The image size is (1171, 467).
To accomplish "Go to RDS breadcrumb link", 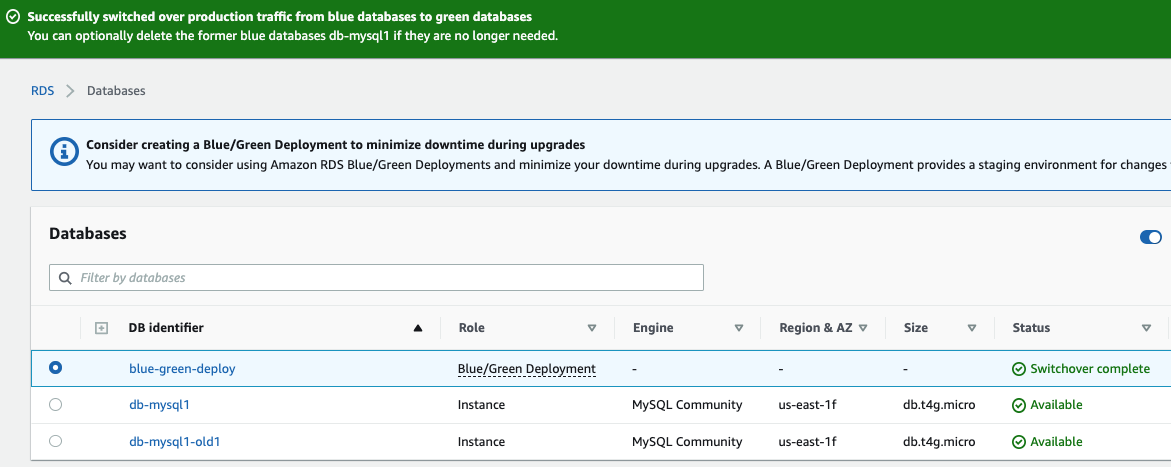I will pos(42,91).
